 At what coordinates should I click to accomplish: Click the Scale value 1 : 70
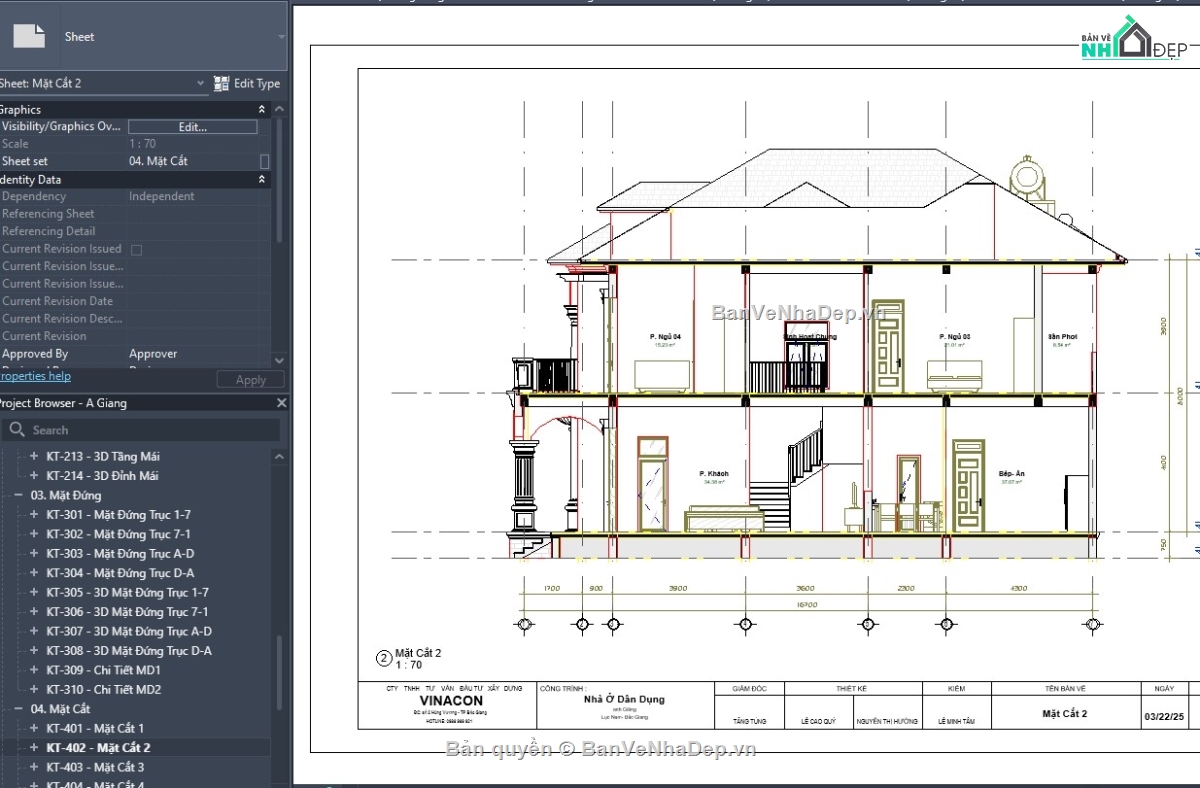pos(143,144)
